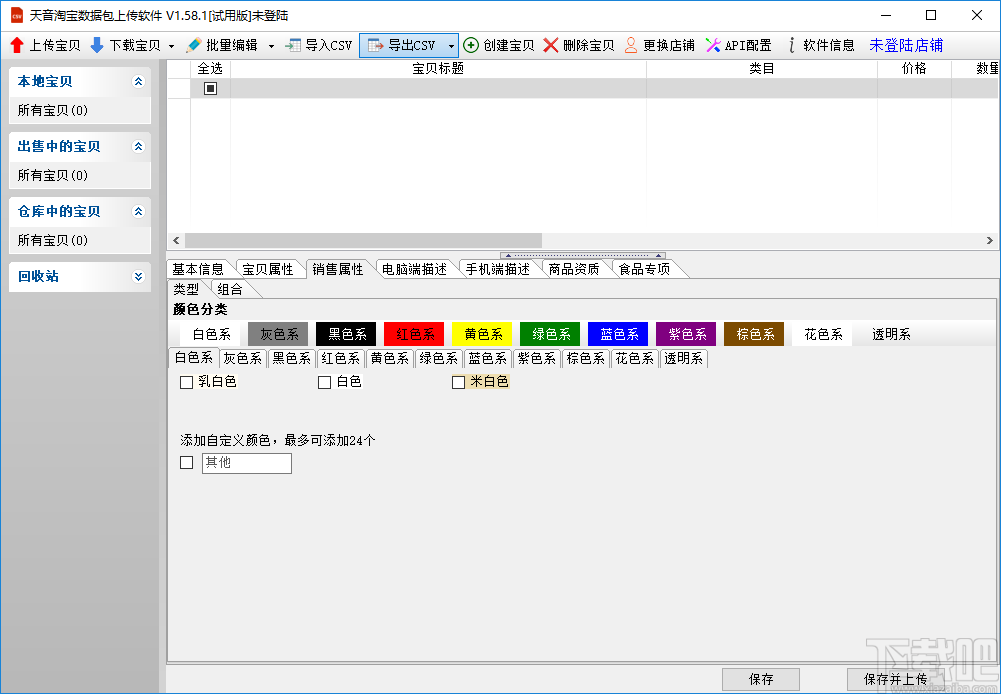Image resolution: width=1001 pixels, height=694 pixels.
Task: Click the batch edit pencil icon
Action: click(x=193, y=45)
